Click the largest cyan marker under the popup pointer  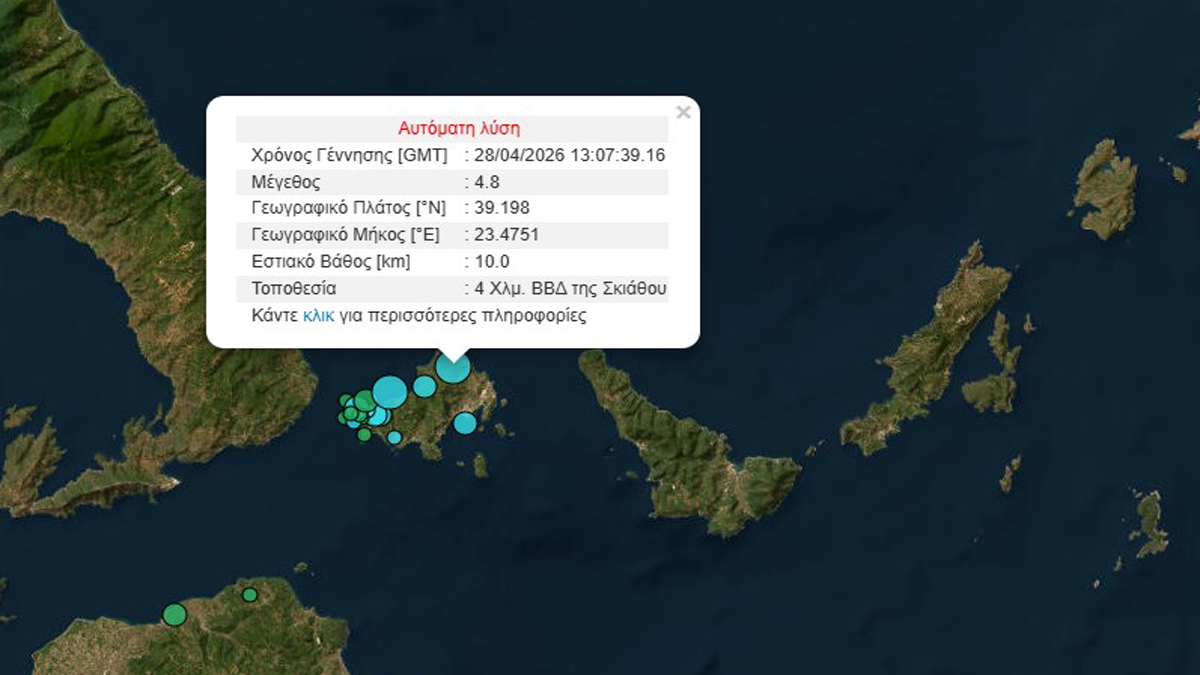pos(453,367)
